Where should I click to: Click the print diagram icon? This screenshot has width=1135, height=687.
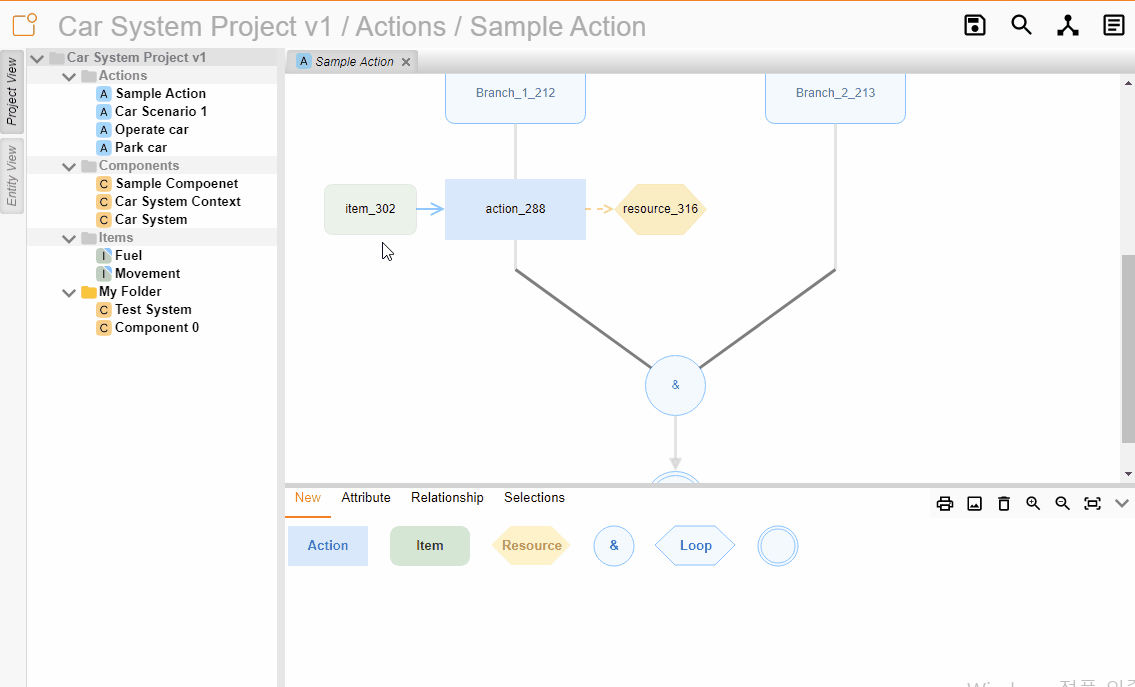point(945,503)
